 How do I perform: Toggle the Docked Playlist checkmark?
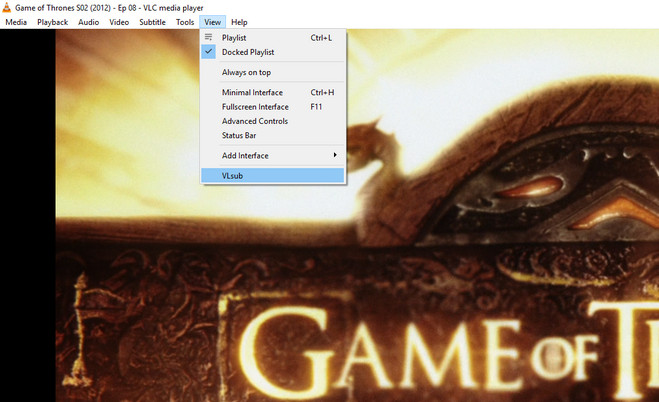coord(208,52)
